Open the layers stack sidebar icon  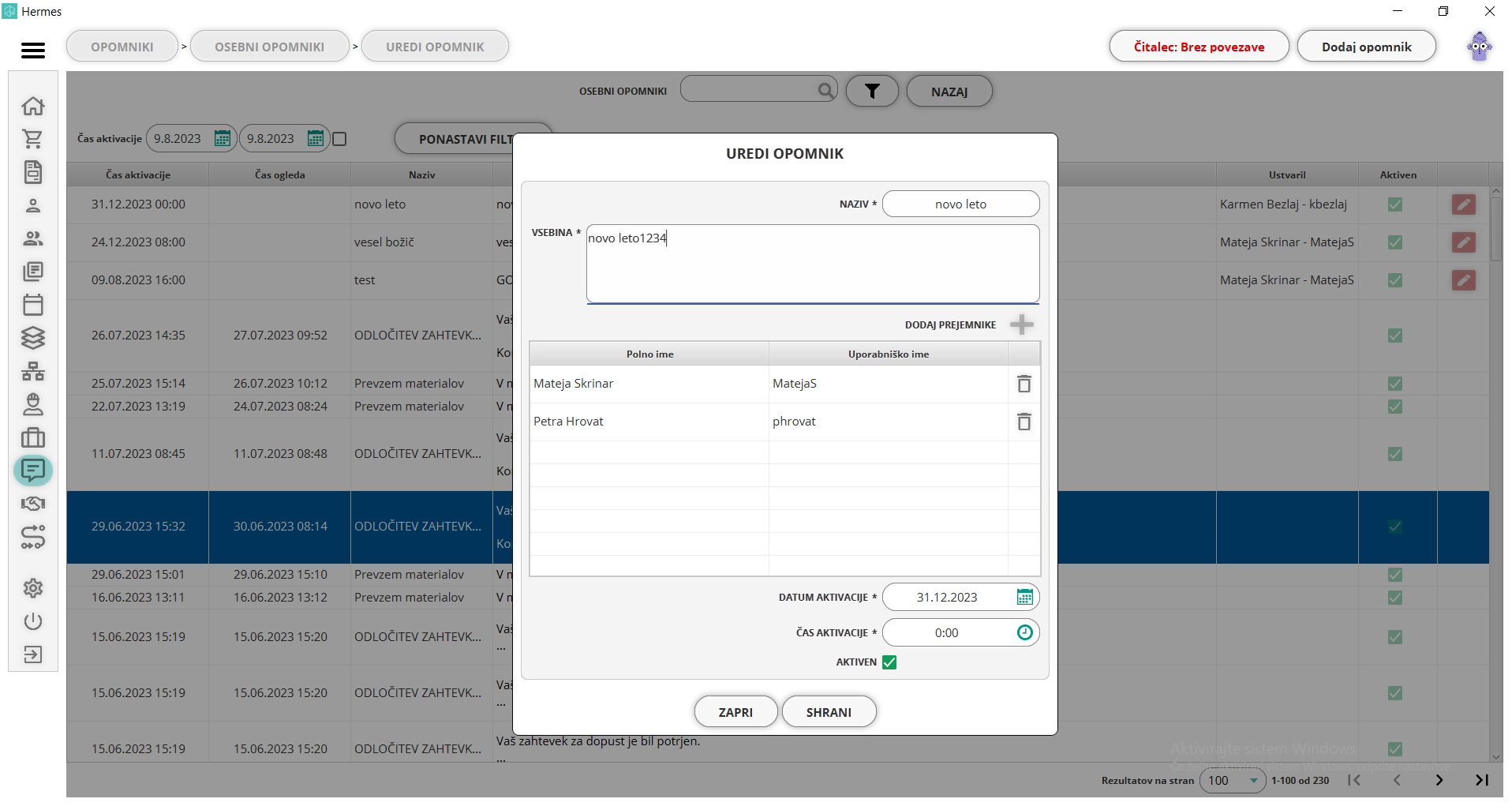33,338
